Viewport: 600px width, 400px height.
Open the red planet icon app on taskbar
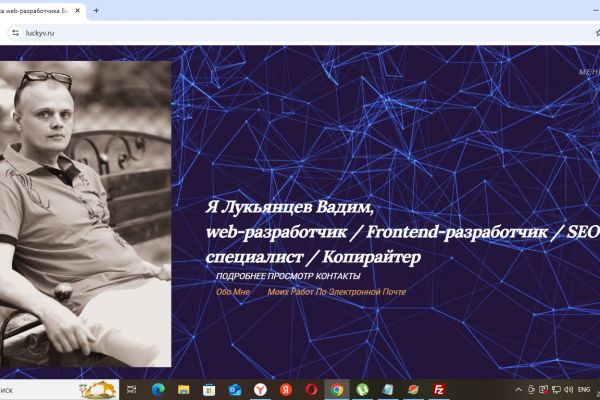point(413,390)
